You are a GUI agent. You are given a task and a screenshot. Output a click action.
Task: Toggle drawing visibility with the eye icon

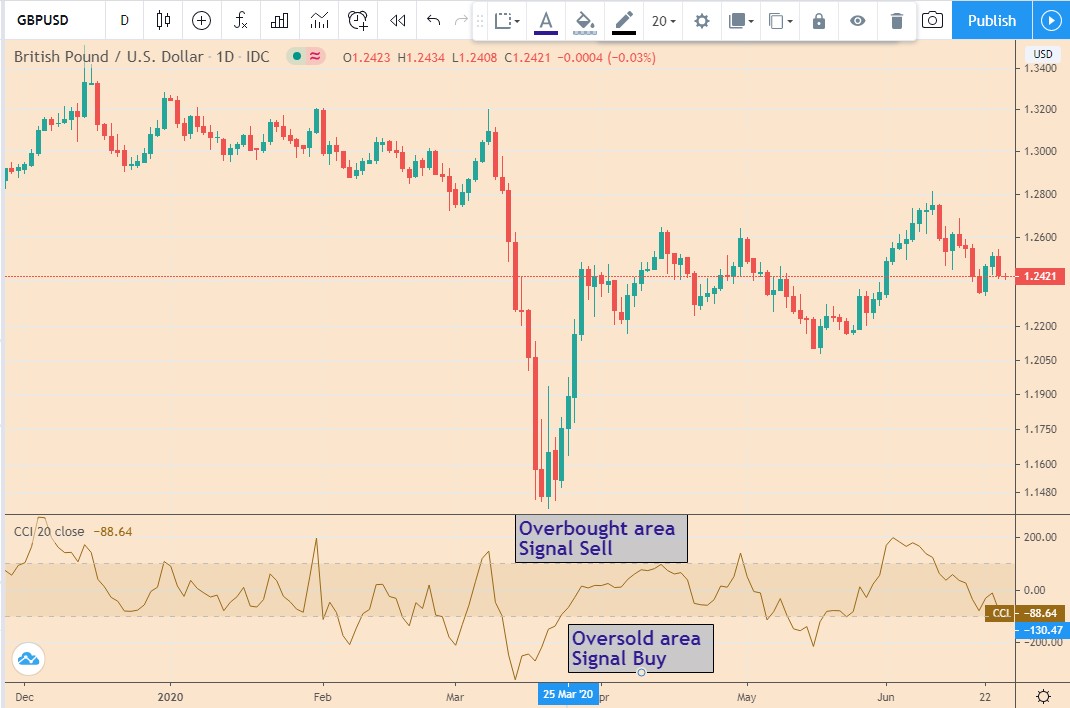pyautogui.click(x=857, y=20)
